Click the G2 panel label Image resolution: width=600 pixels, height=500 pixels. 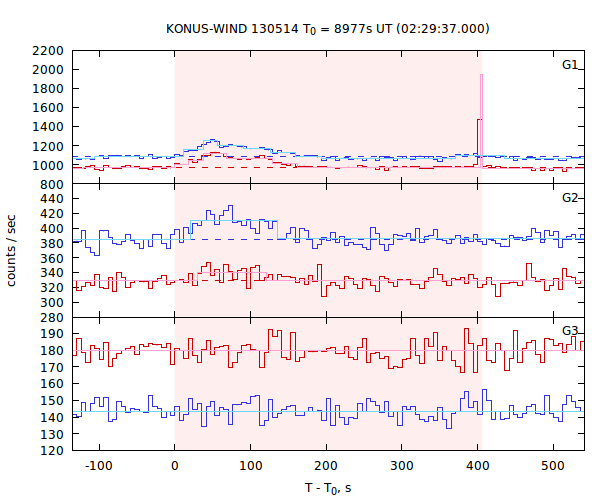tap(570, 197)
